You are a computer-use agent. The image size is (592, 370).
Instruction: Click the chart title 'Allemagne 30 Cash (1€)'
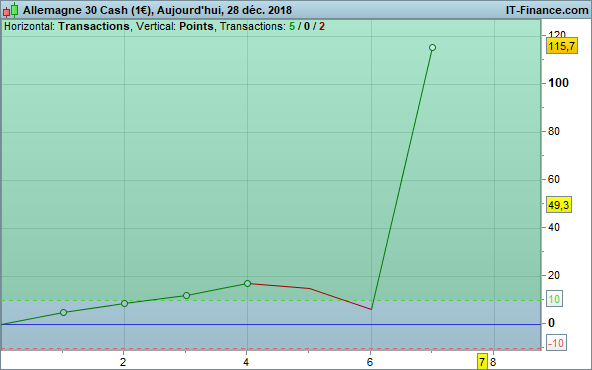click(87, 10)
